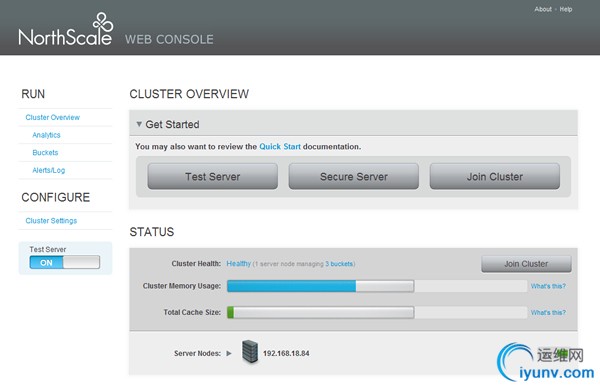Screen dimensions: 600x389
Task: Go to Cluster Overview in sidebar
Action: pos(52,117)
